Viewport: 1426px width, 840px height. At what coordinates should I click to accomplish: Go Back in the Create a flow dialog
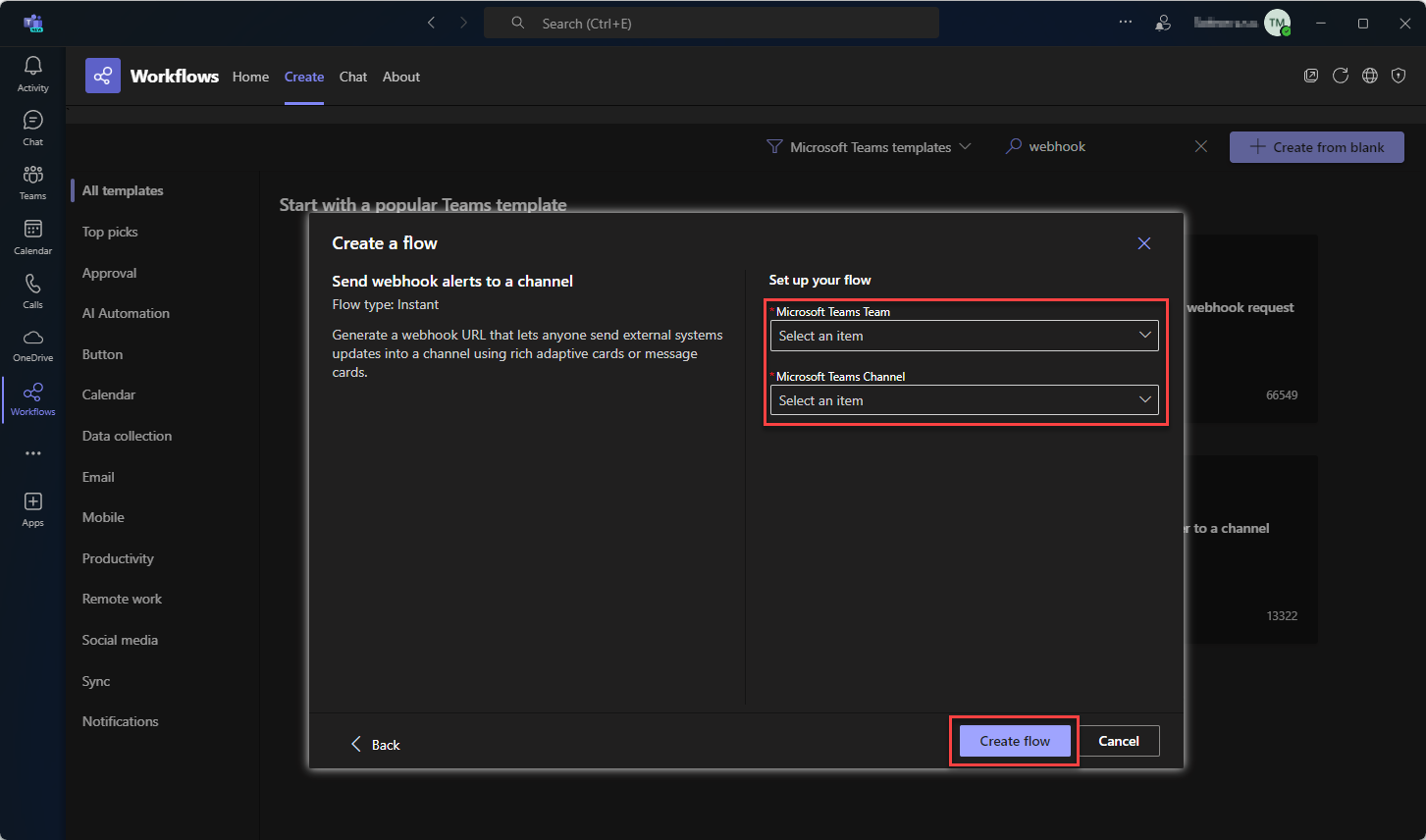(375, 744)
